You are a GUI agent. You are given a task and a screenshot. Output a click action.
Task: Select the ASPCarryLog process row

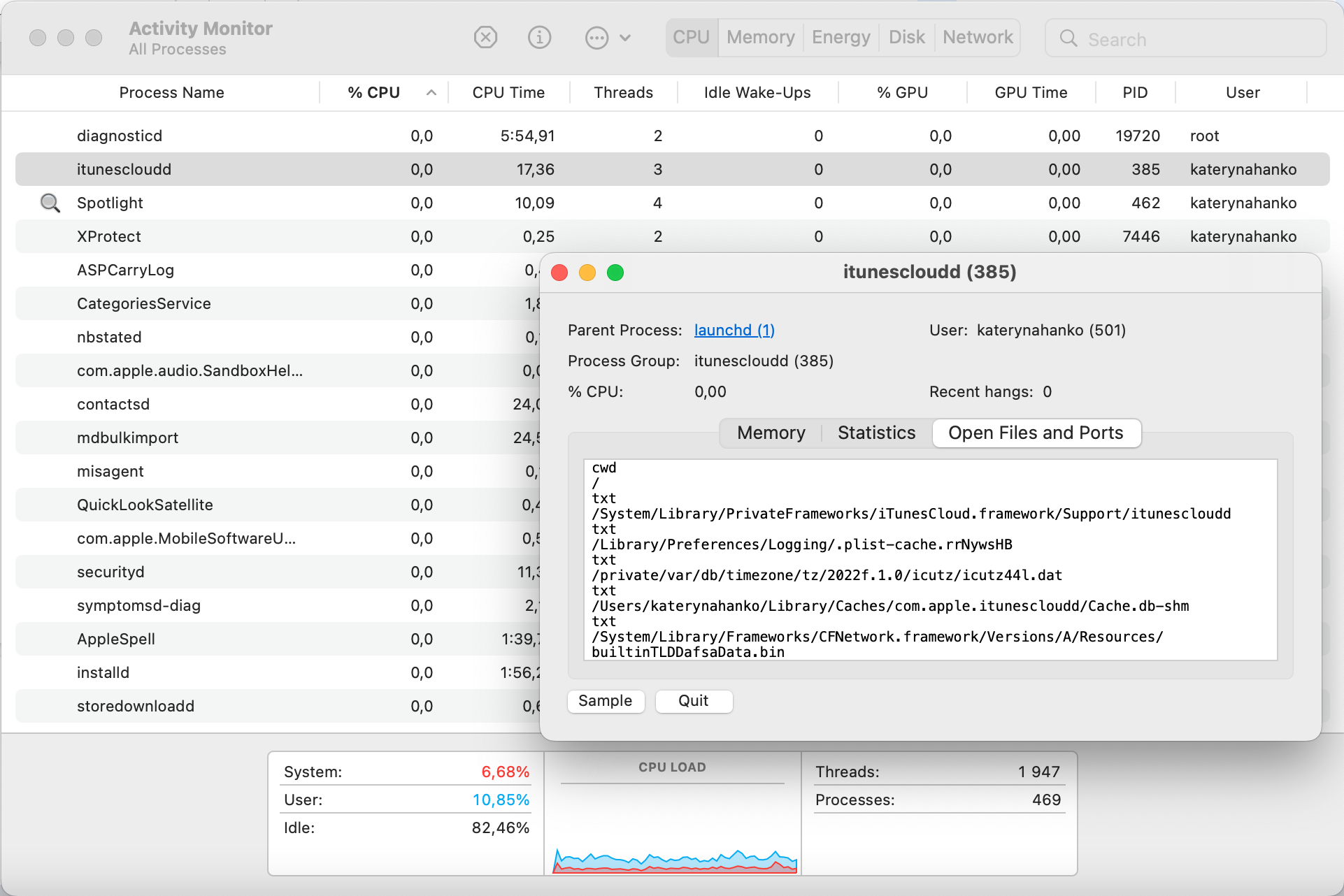coord(278,270)
